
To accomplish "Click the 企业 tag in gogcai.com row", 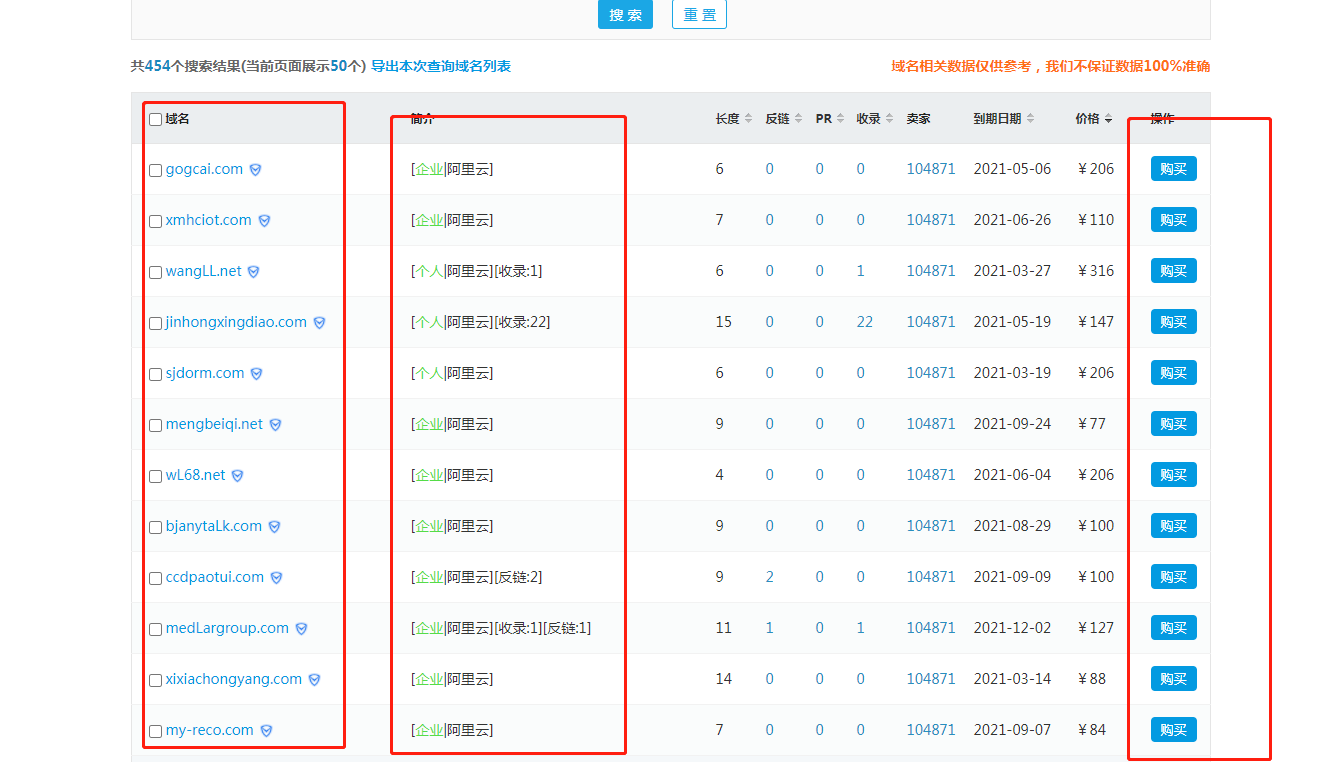I will [429, 169].
